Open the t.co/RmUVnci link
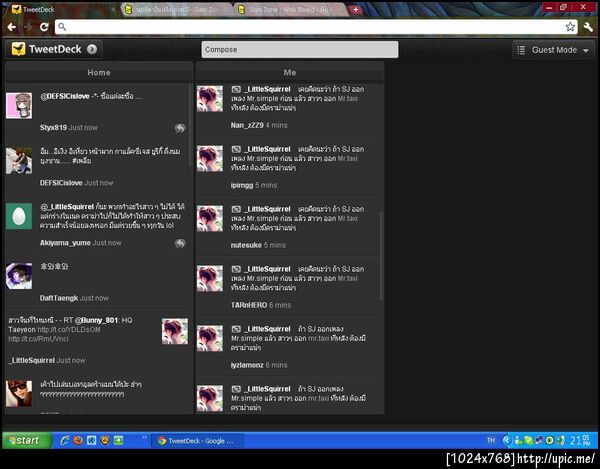The width and height of the screenshot is (600, 469). (x=38, y=339)
